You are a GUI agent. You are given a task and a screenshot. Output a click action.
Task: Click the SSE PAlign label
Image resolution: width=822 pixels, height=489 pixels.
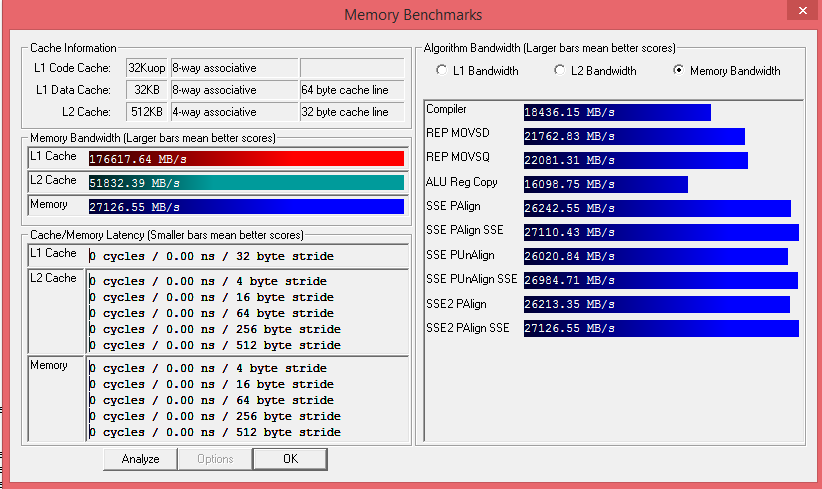[x=453, y=206]
